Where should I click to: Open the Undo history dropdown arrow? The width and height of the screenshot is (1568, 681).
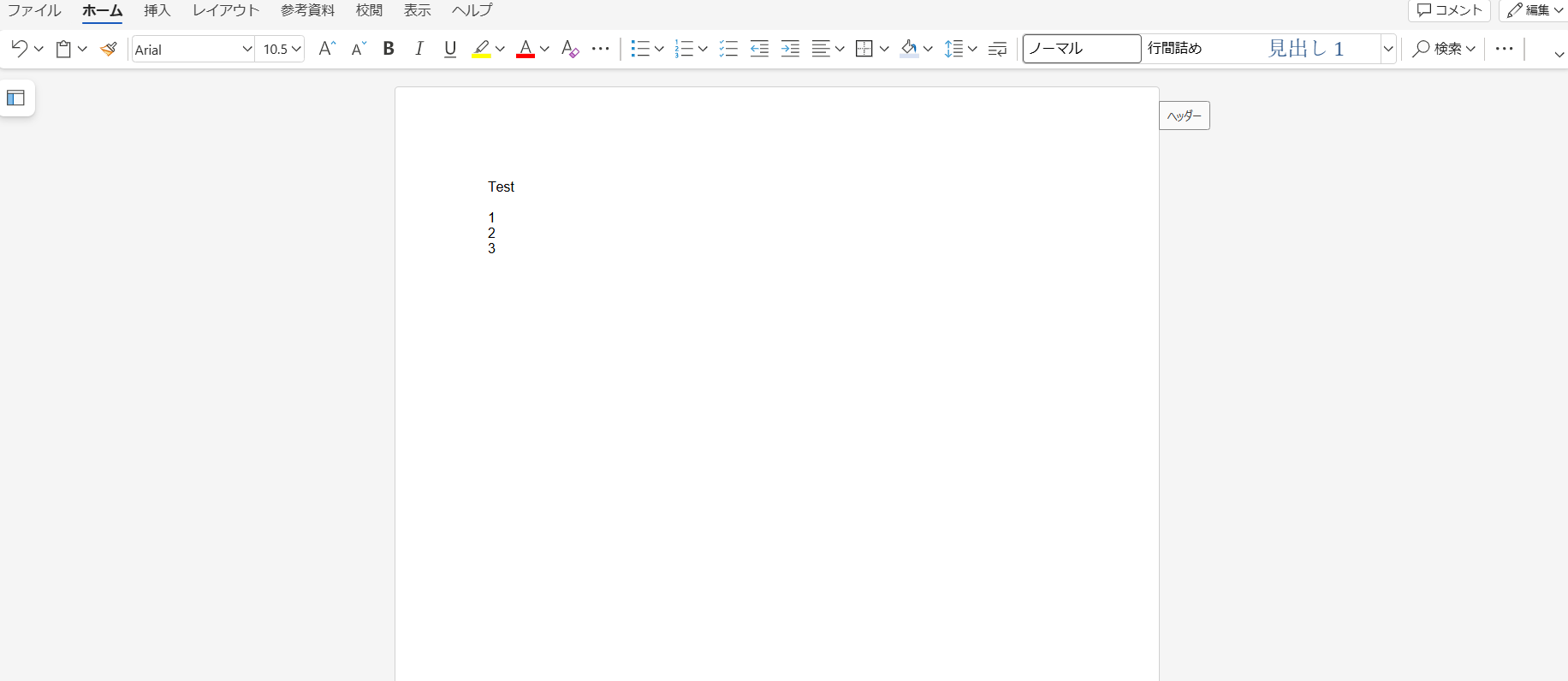39,49
